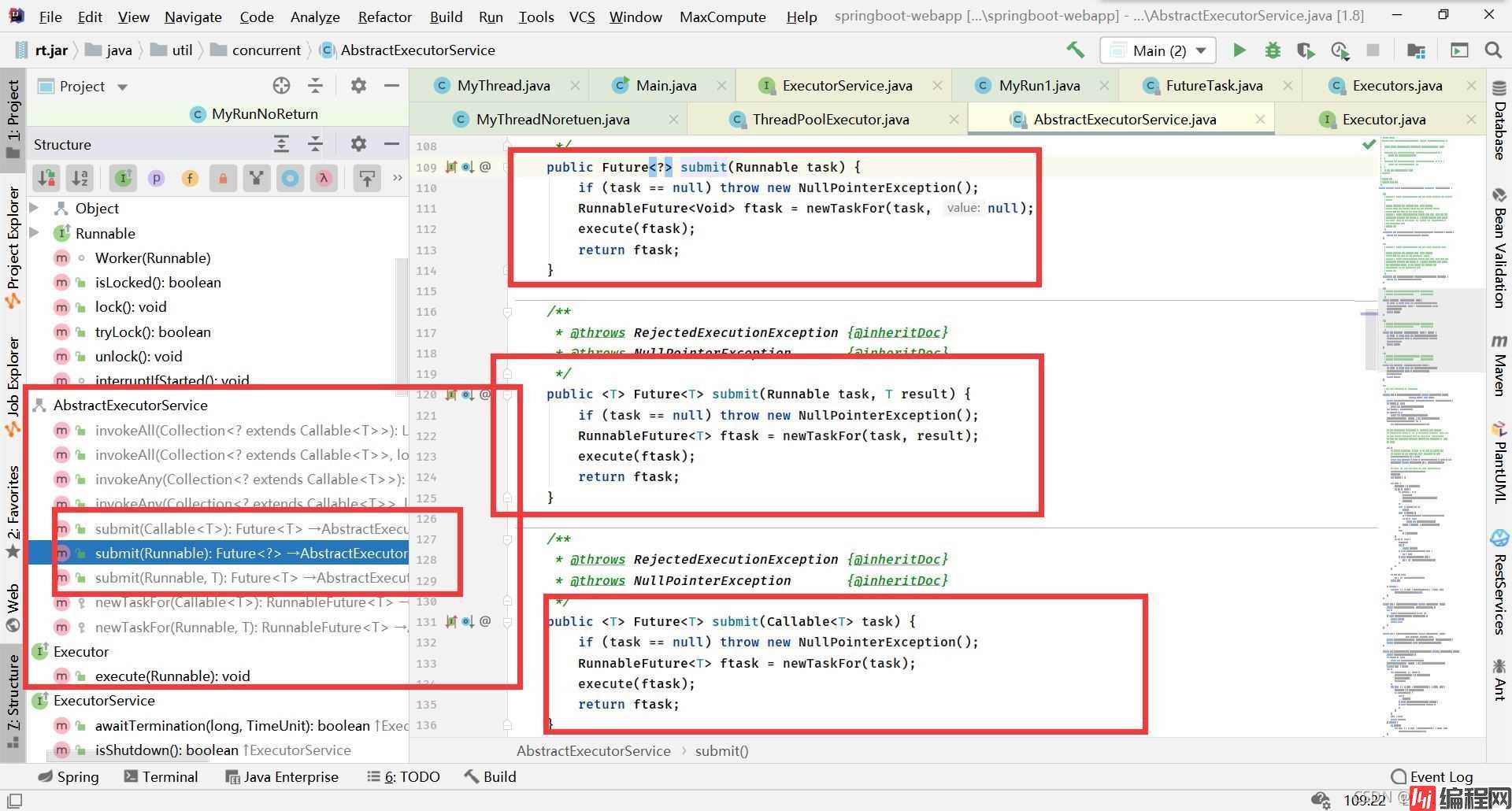Open the Maven tool window

click(1499, 365)
